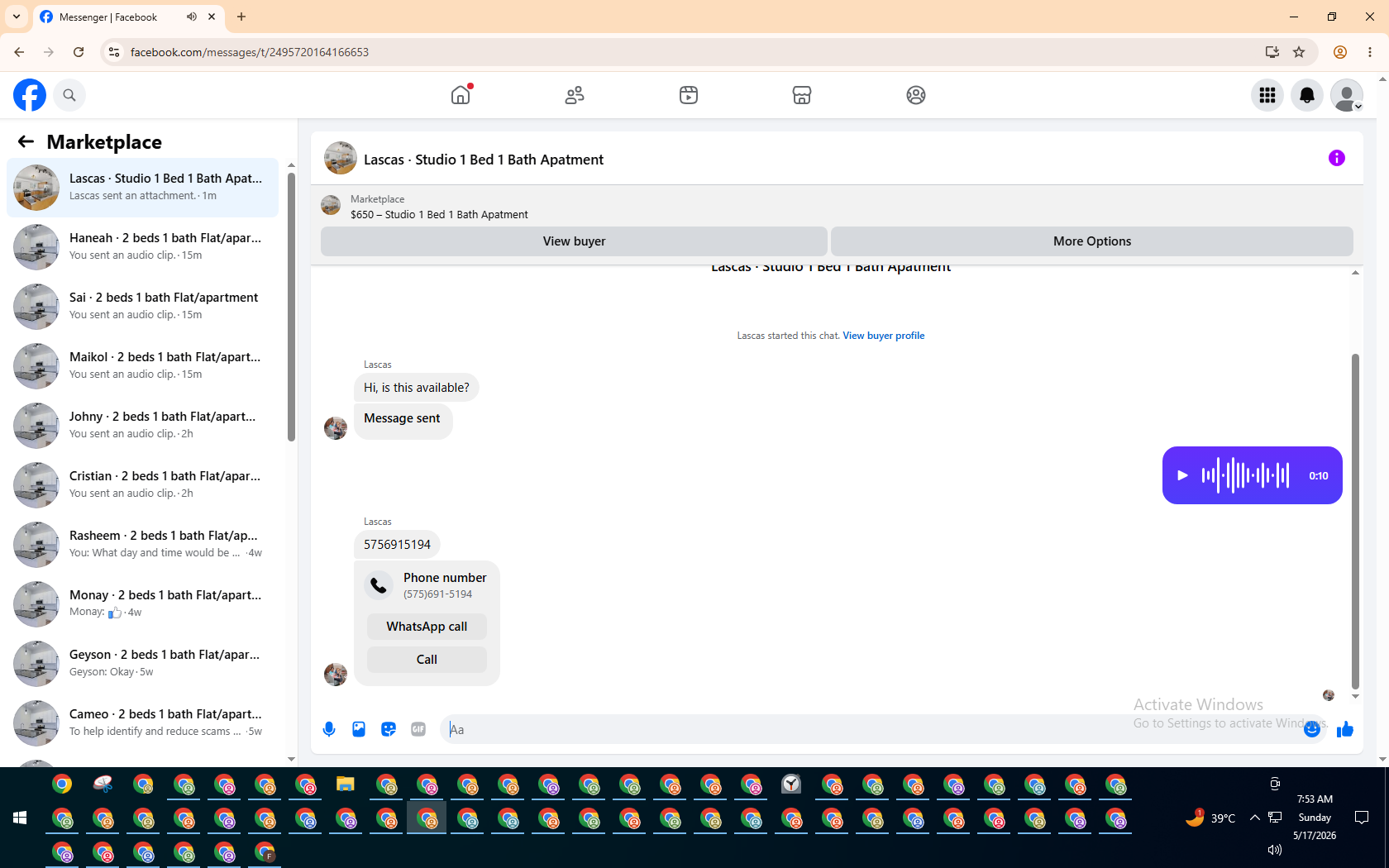Open the File Explorer taskbar icon
The height and width of the screenshot is (868, 1389).
[346, 784]
